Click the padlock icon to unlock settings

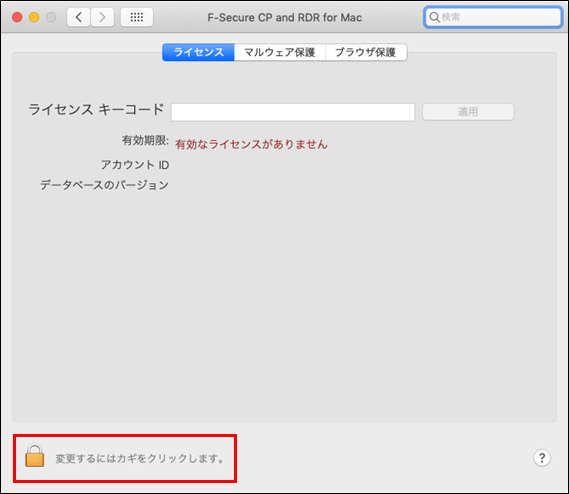(x=35, y=456)
